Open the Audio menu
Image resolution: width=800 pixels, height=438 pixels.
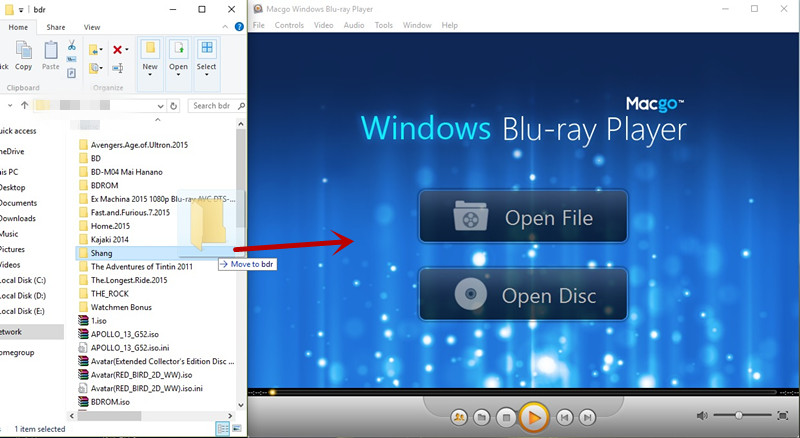tap(354, 25)
